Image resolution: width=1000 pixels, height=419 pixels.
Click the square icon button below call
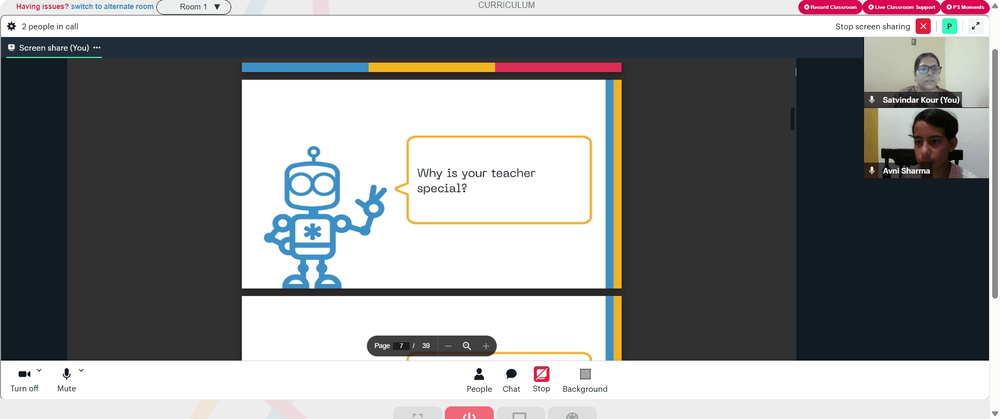click(x=520, y=413)
